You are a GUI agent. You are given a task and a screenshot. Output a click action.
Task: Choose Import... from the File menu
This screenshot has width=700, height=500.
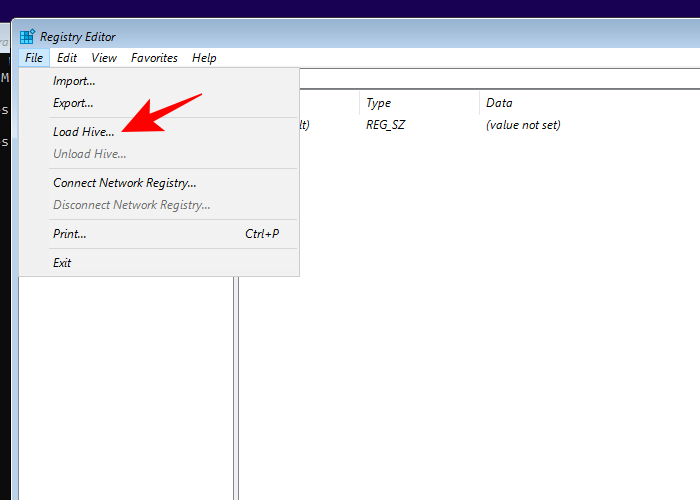pyautogui.click(x=74, y=81)
